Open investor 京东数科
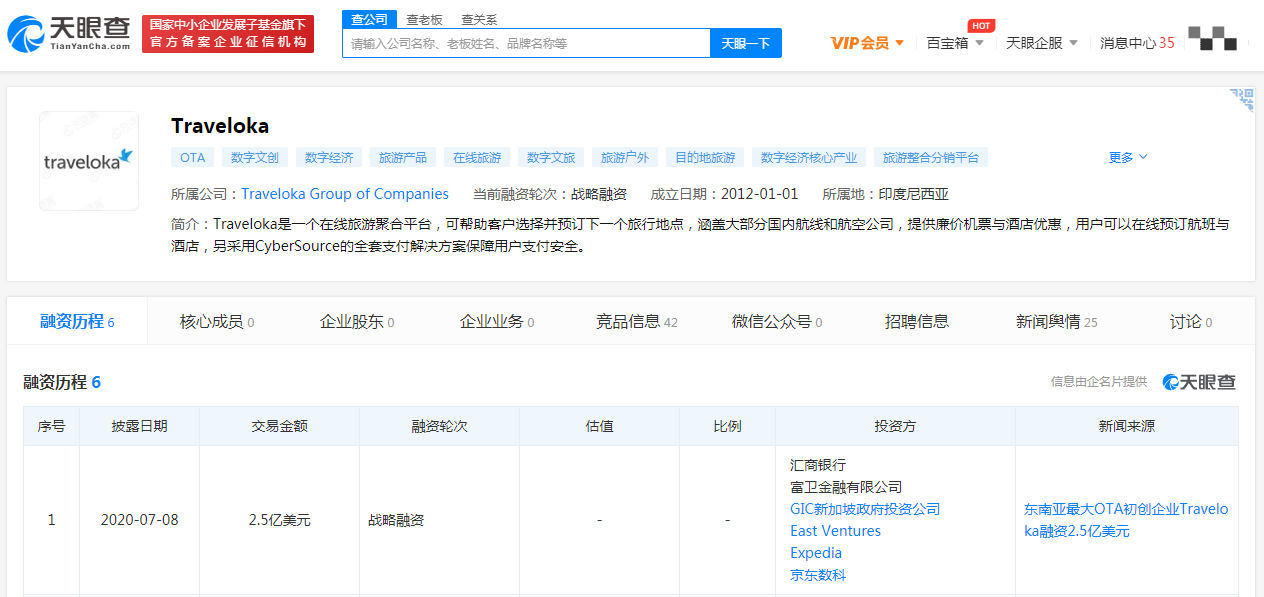Image resolution: width=1264 pixels, height=597 pixels. click(818, 575)
